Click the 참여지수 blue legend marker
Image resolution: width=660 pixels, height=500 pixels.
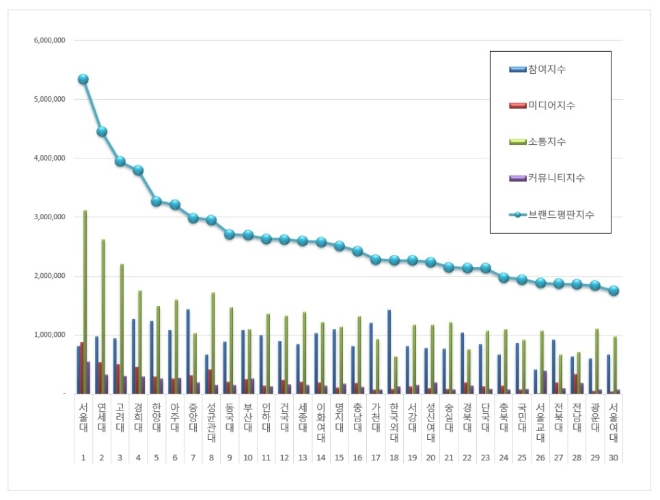pos(518,69)
